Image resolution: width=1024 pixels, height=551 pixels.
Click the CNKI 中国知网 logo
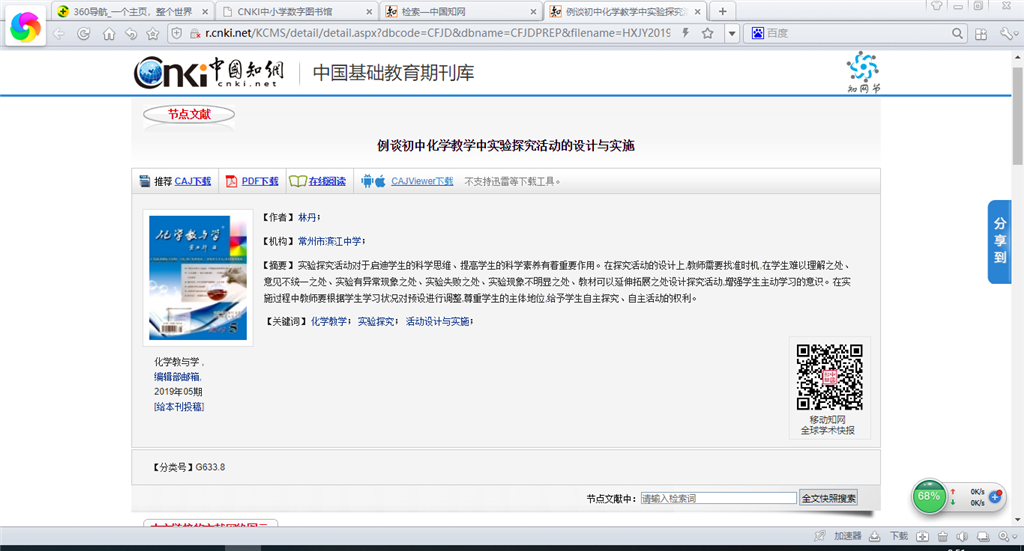click(209, 72)
